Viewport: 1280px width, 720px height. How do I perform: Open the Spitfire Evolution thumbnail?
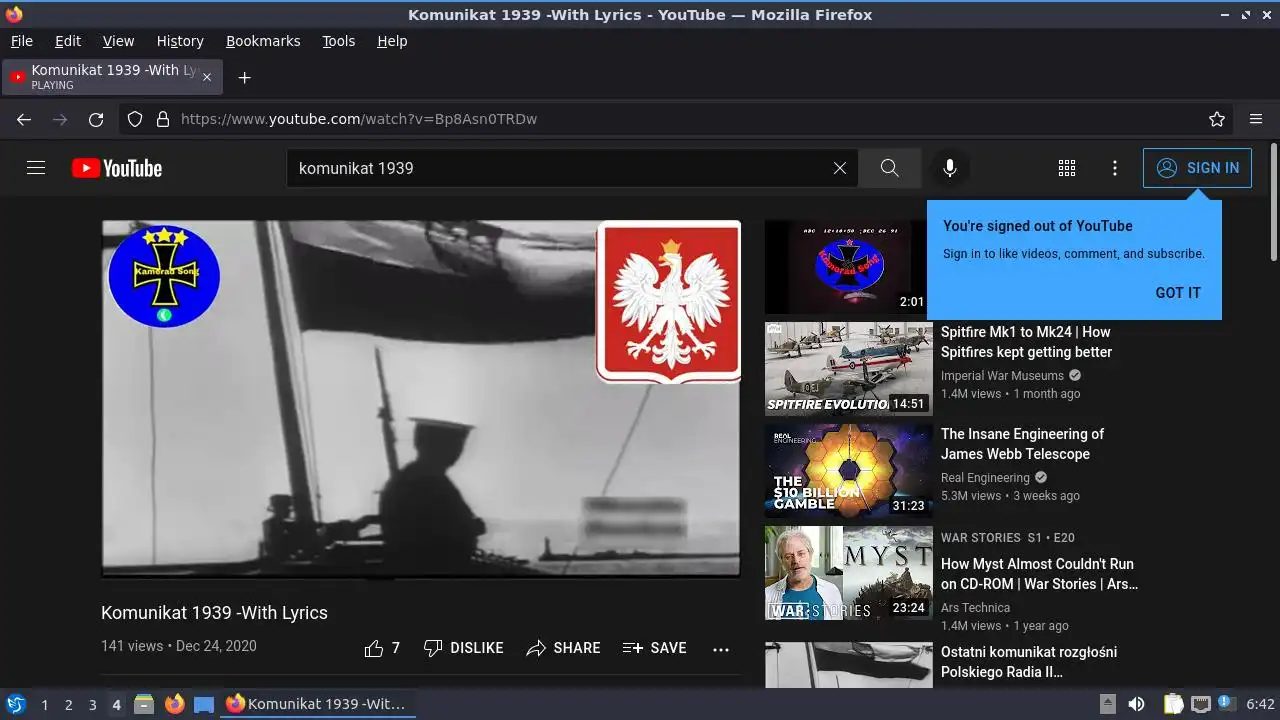click(x=848, y=369)
